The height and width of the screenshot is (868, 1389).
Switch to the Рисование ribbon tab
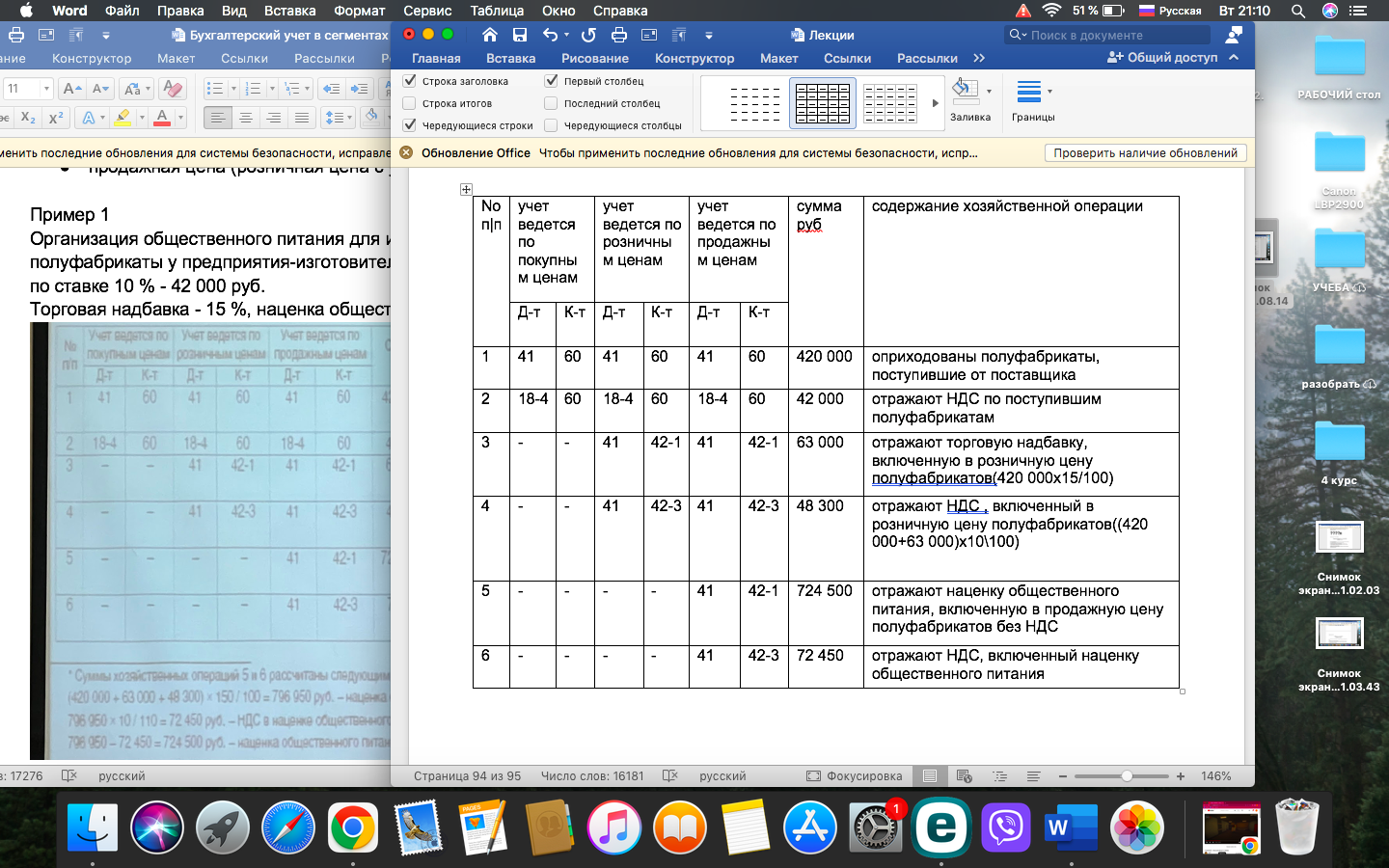click(x=595, y=58)
